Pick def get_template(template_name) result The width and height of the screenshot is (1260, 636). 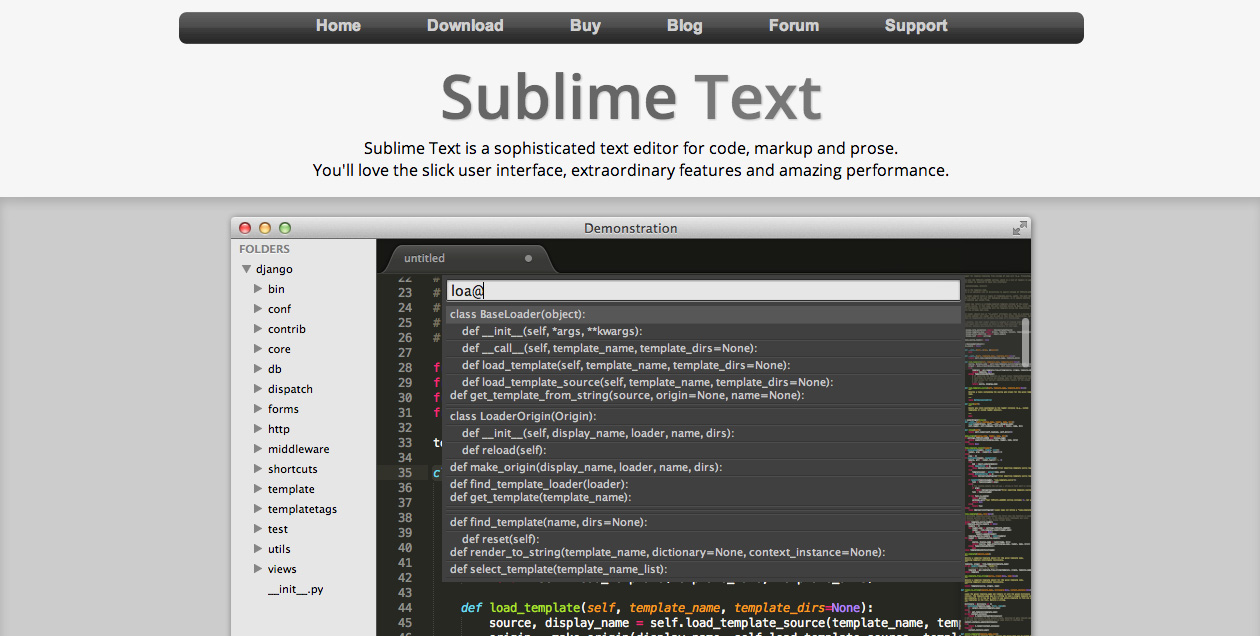pyautogui.click(x=702, y=497)
